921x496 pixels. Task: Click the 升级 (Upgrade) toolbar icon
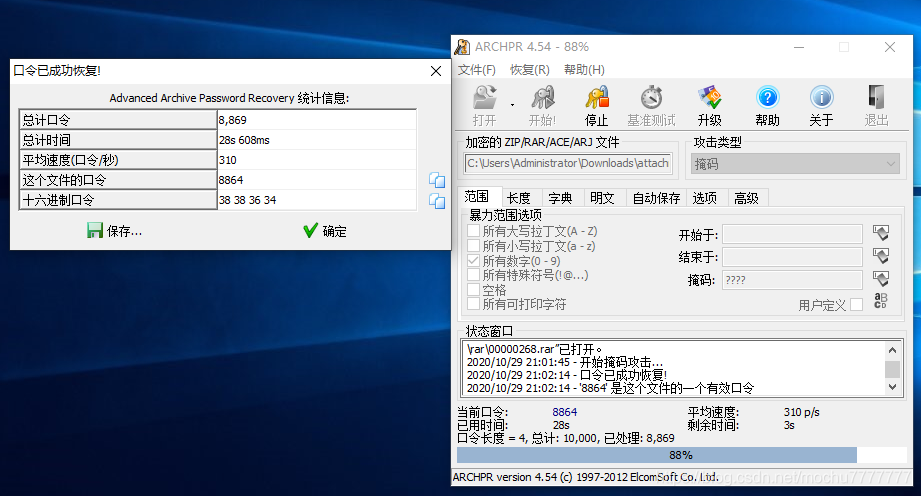tap(710, 105)
